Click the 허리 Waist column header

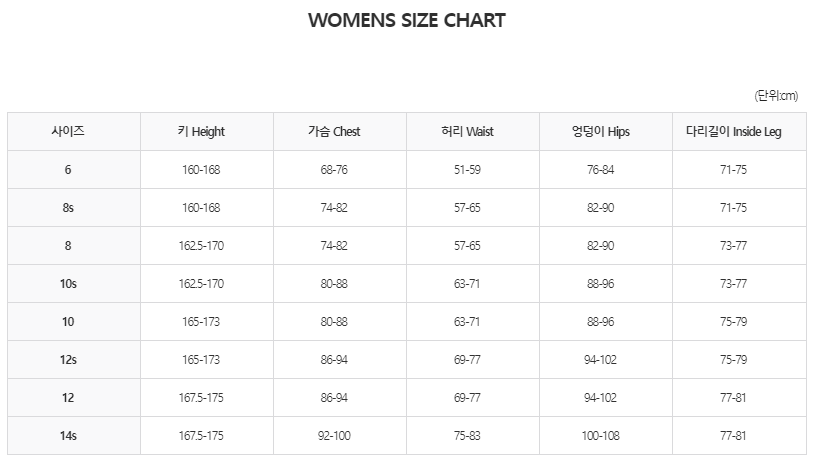point(467,131)
